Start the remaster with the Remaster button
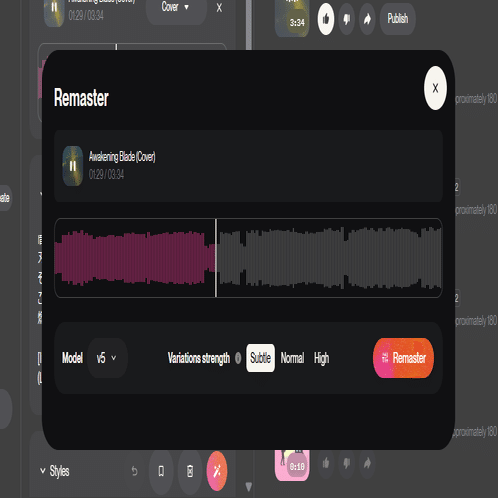 403,358
